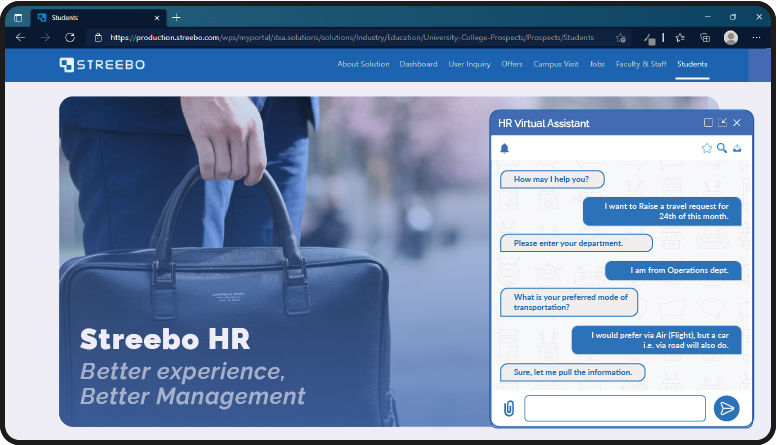
Task: Click the travel request message bubble
Action: pos(662,212)
